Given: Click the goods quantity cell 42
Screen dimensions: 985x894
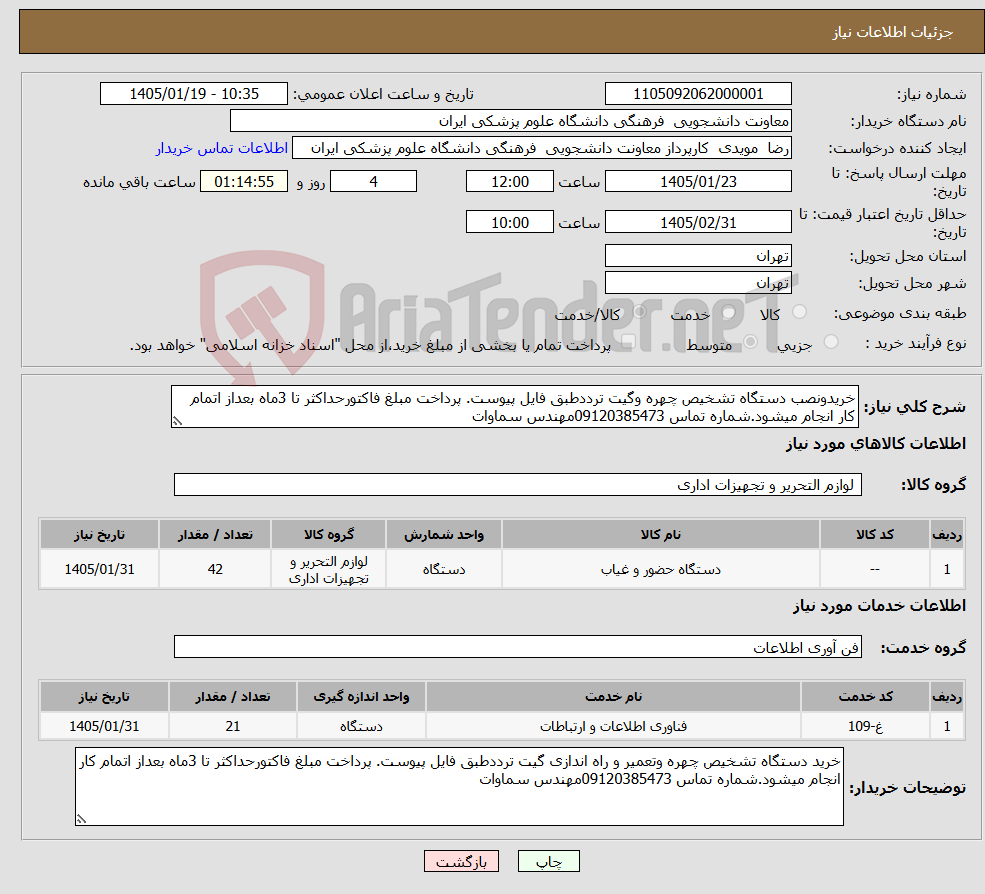Looking at the screenshot, I should click(215, 569).
